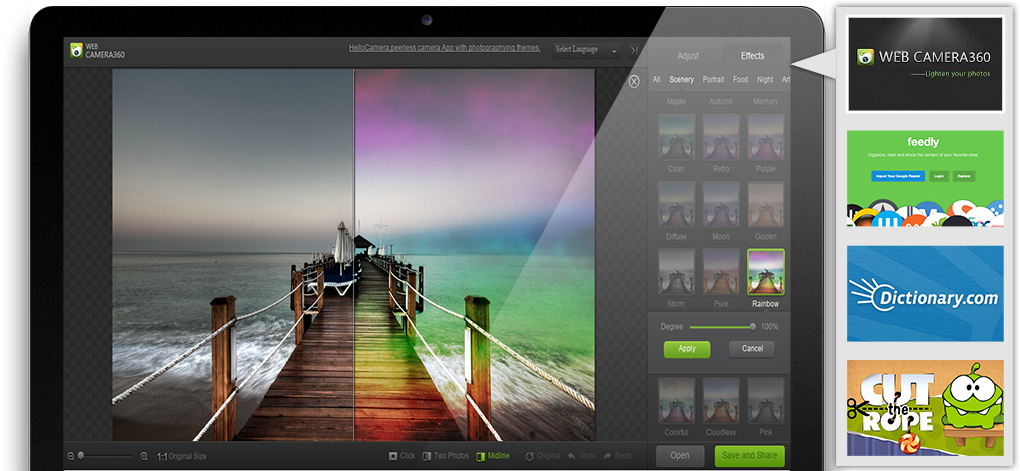Switch to Click compare mode
This screenshot has height=471, width=1020.
[x=401, y=456]
